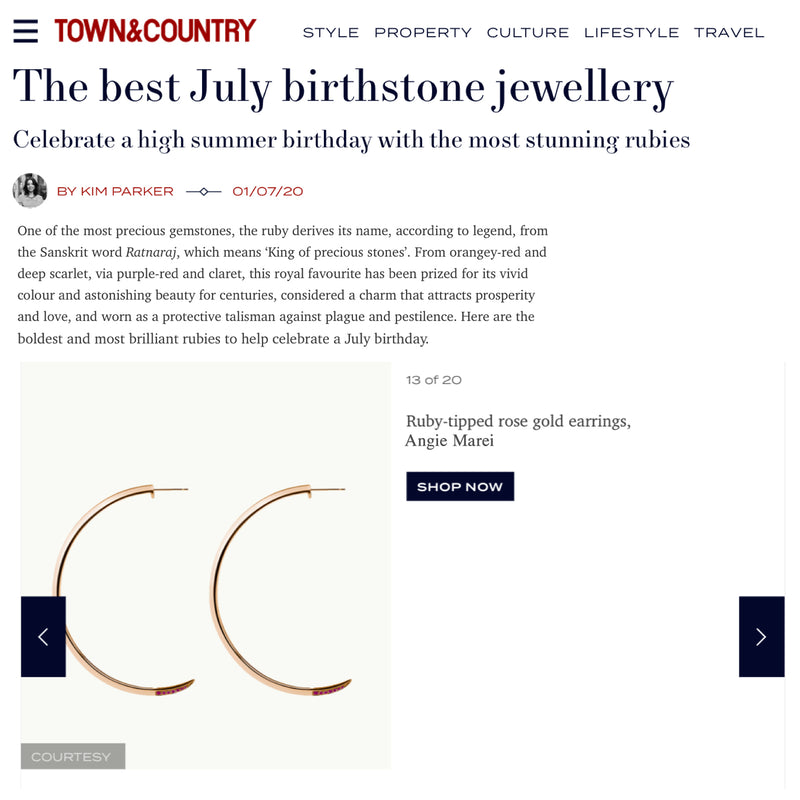Click the ruby-tipped earrings product title
Image resolution: width=800 pixels, height=800 pixels.
click(517, 431)
